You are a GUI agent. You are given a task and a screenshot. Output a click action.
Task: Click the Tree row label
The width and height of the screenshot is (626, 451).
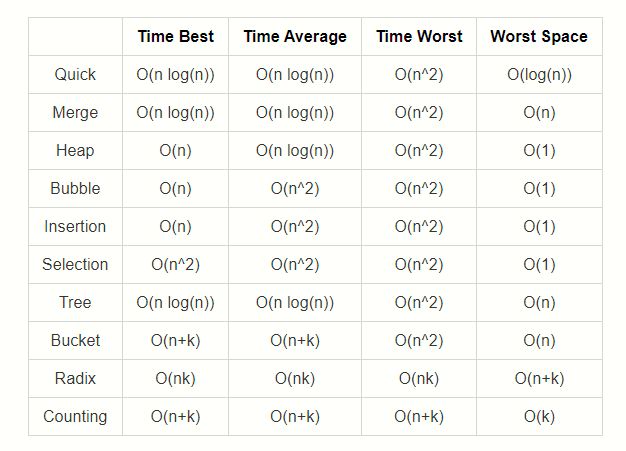75,303
